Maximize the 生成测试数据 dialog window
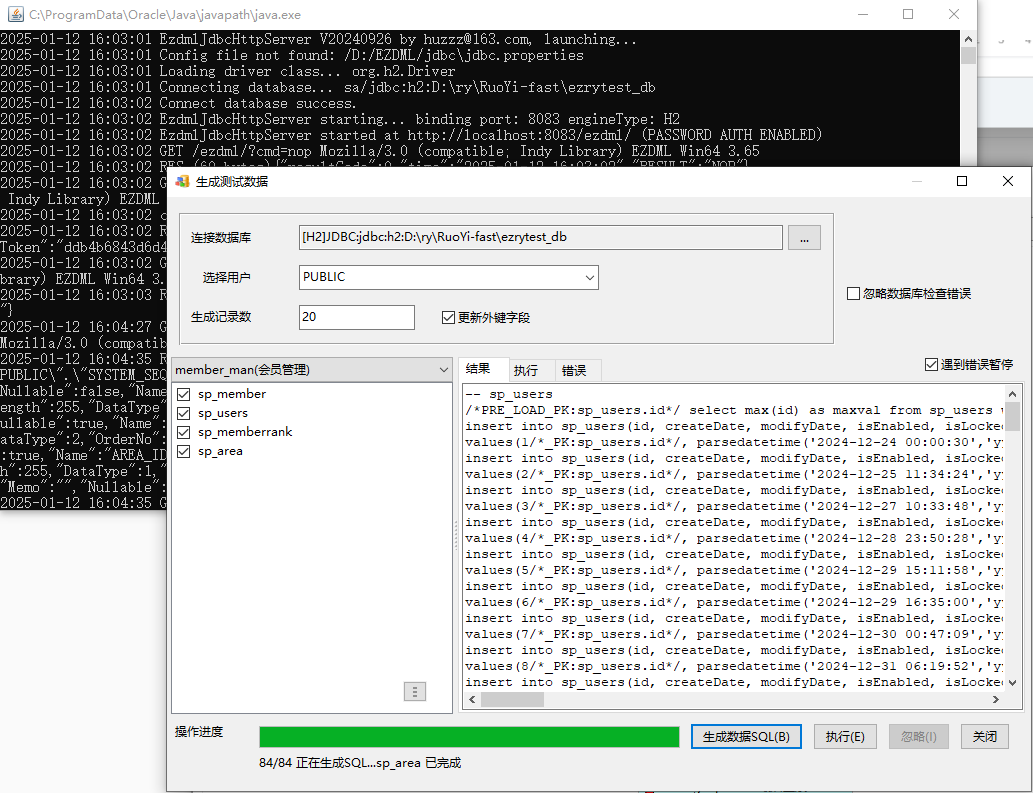The height and width of the screenshot is (793, 1033). 962,181
